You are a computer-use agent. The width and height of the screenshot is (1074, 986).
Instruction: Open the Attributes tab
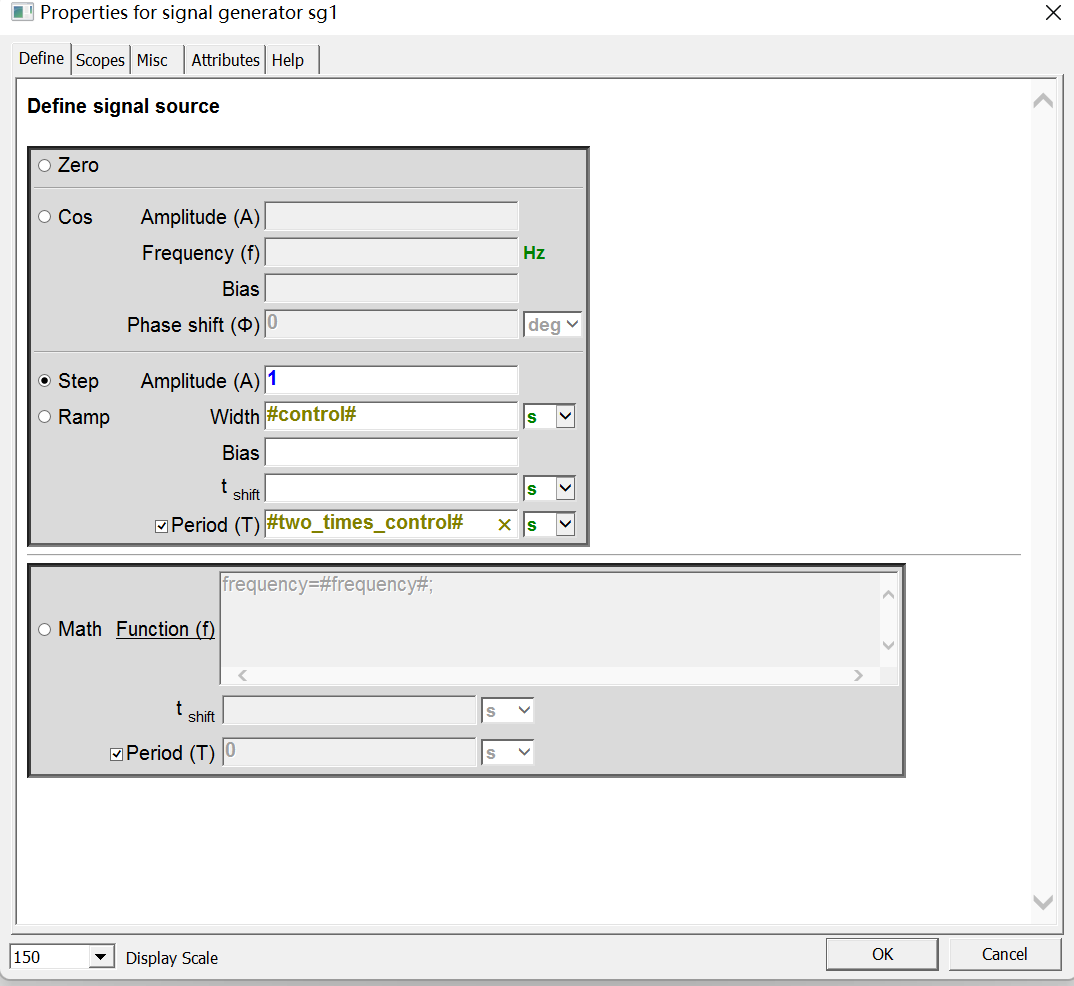click(225, 60)
